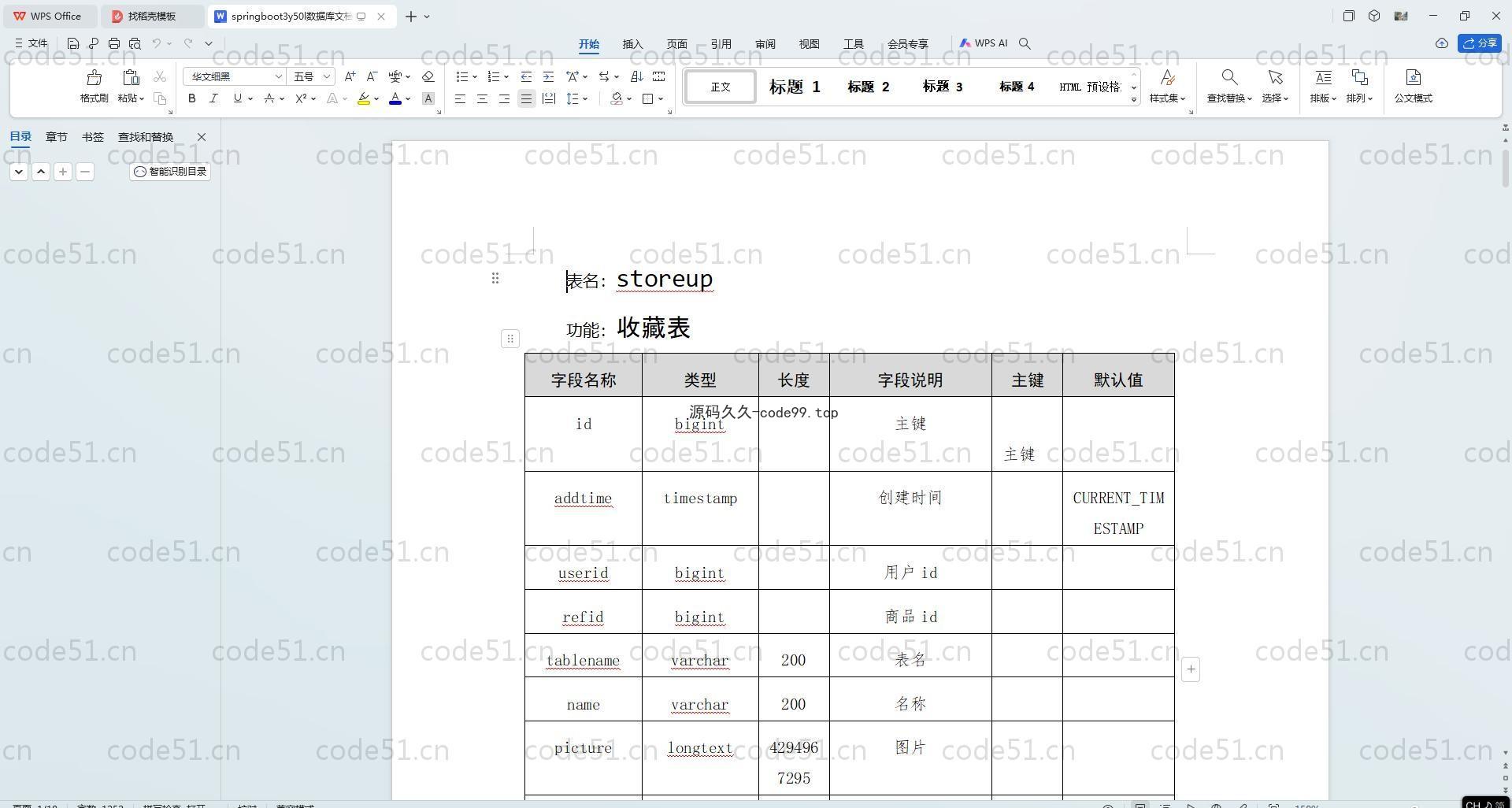1512x808 pixels.
Task: Open borders dropdown arrow
Action: click(661, 98)
